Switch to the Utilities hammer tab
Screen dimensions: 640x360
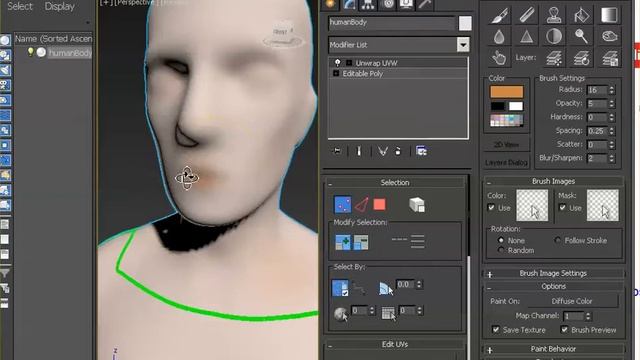(424, 4)
